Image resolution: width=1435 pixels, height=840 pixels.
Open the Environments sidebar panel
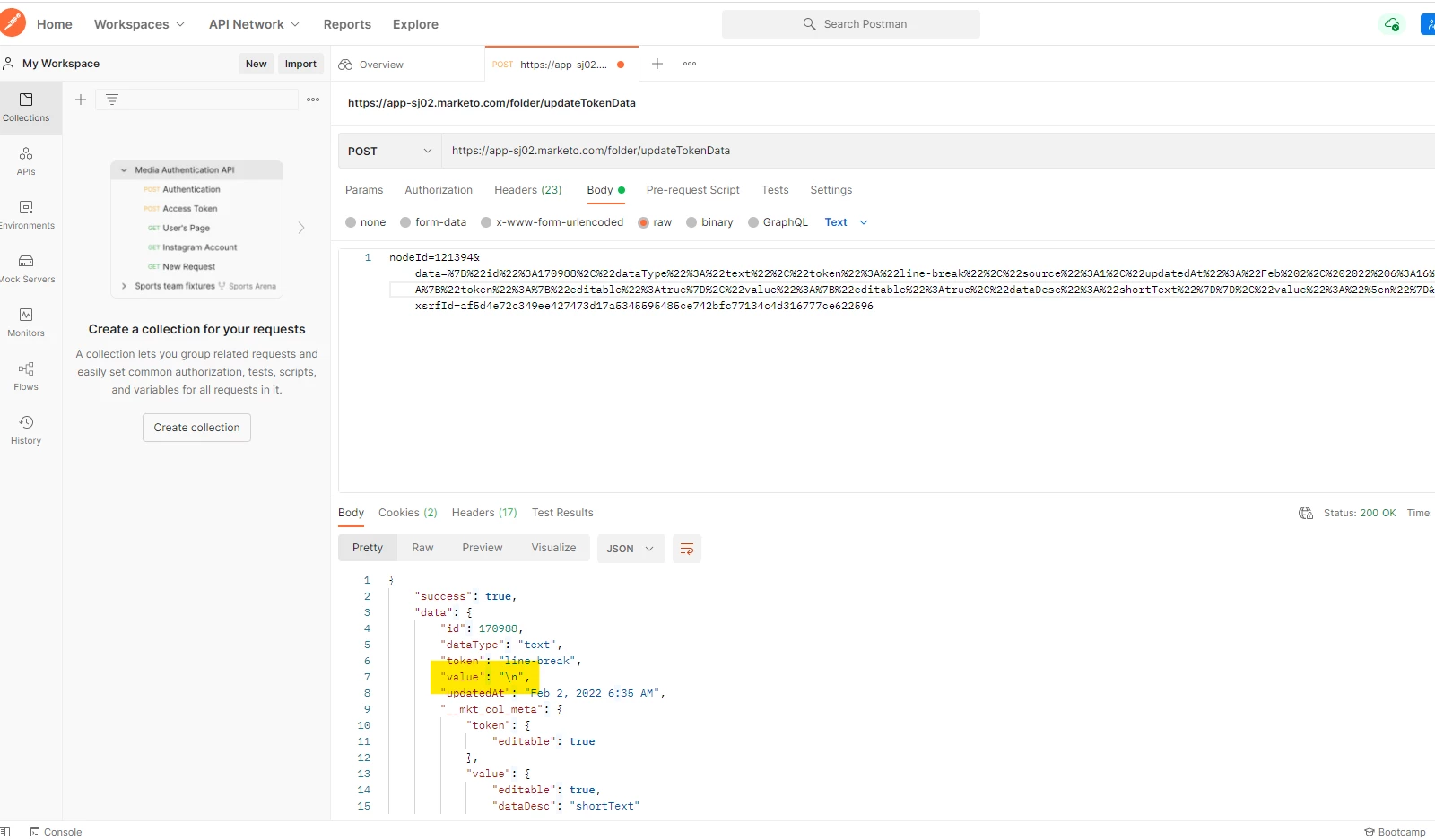[x=26, y=215]
